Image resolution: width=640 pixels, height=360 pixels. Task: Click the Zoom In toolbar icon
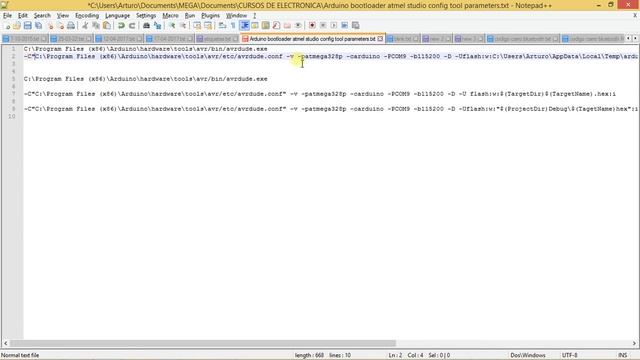(172, 26)
